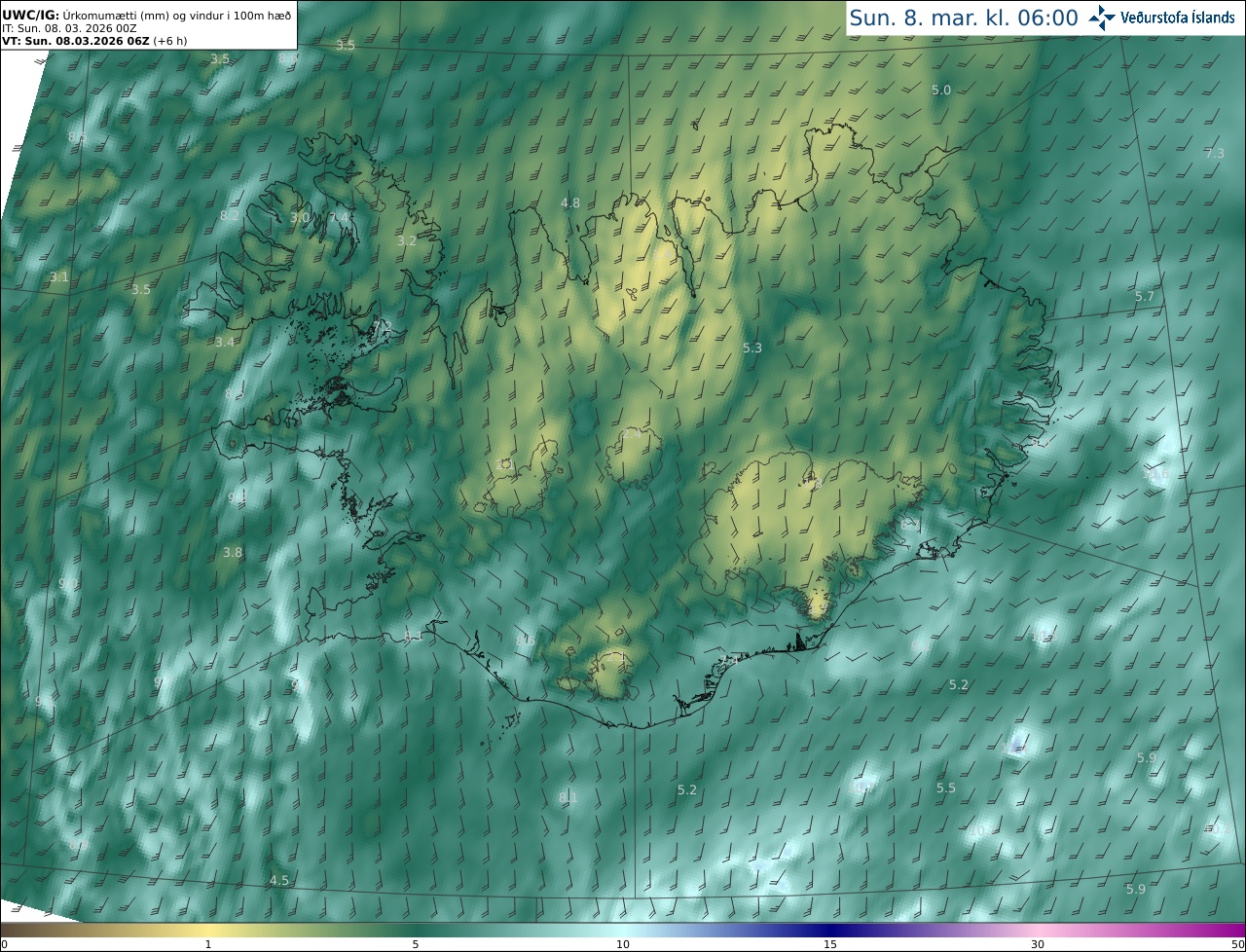
Task: Click the '4.5' value on the map
Action: point(279,880)
